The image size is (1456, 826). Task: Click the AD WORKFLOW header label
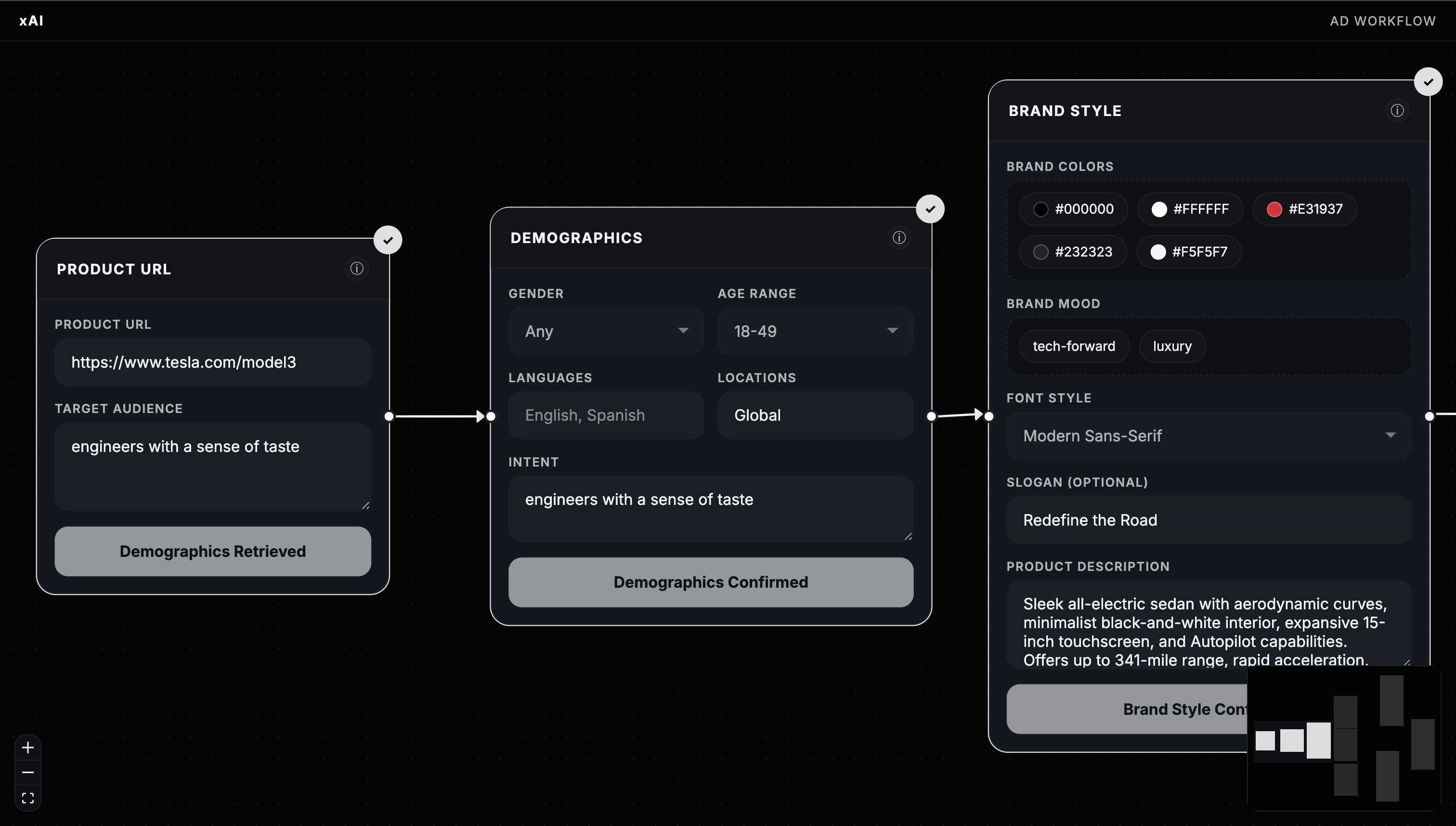click(1382, 21)
